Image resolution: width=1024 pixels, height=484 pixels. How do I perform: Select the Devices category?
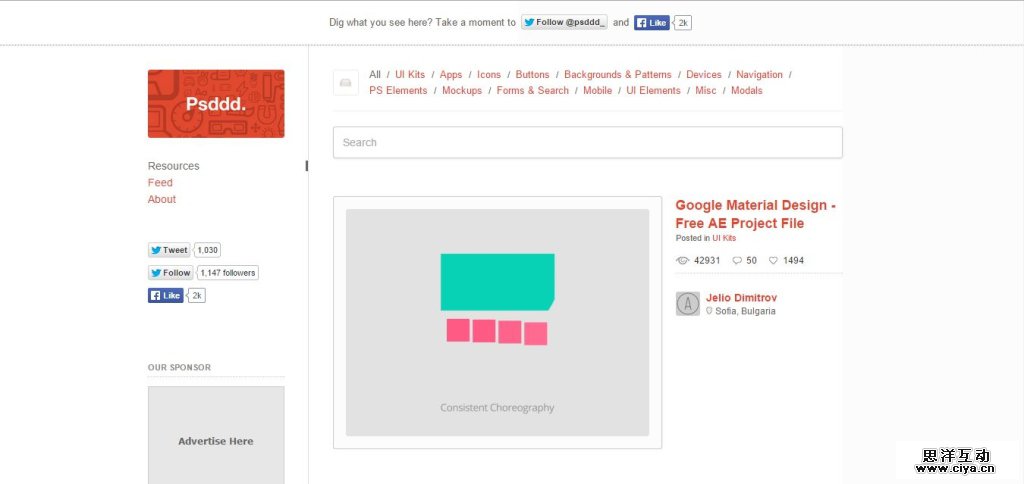[x=704, y=74]
